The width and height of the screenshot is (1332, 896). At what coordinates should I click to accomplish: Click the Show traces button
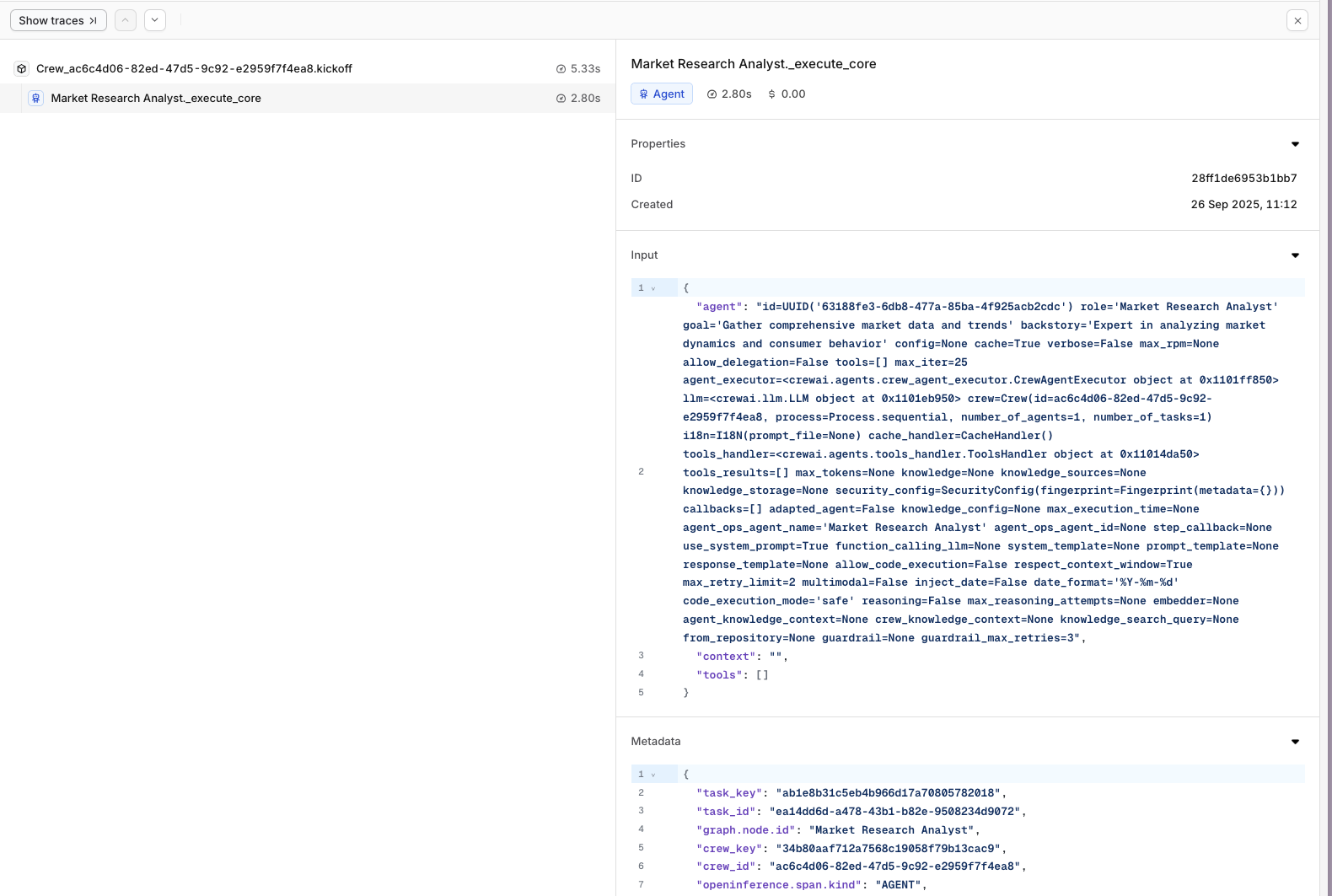[58, 20]
